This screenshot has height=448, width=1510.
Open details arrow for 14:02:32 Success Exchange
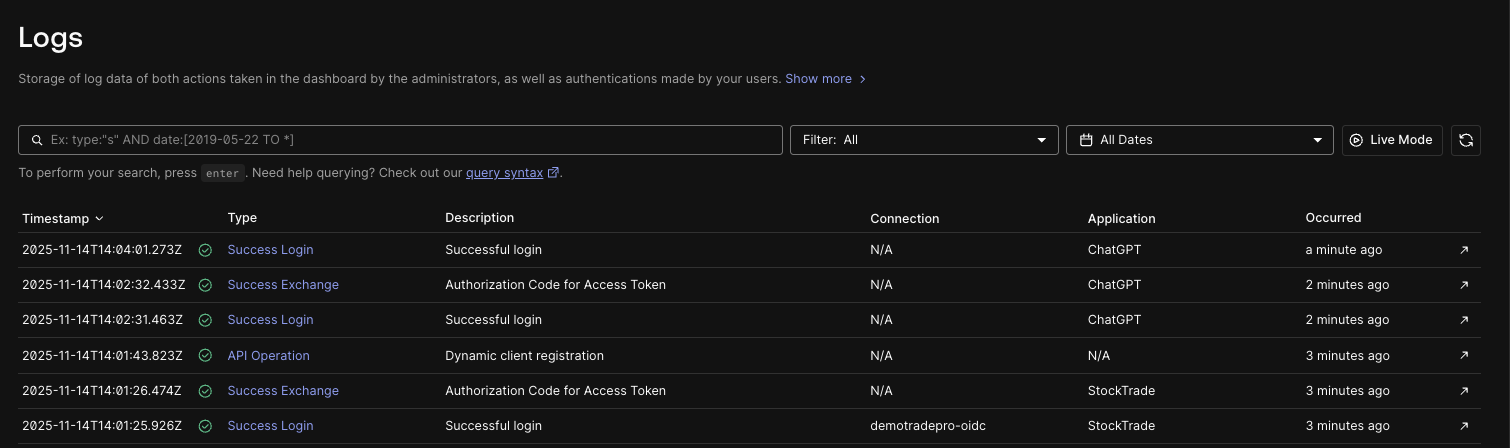(x=1464, y=285)
